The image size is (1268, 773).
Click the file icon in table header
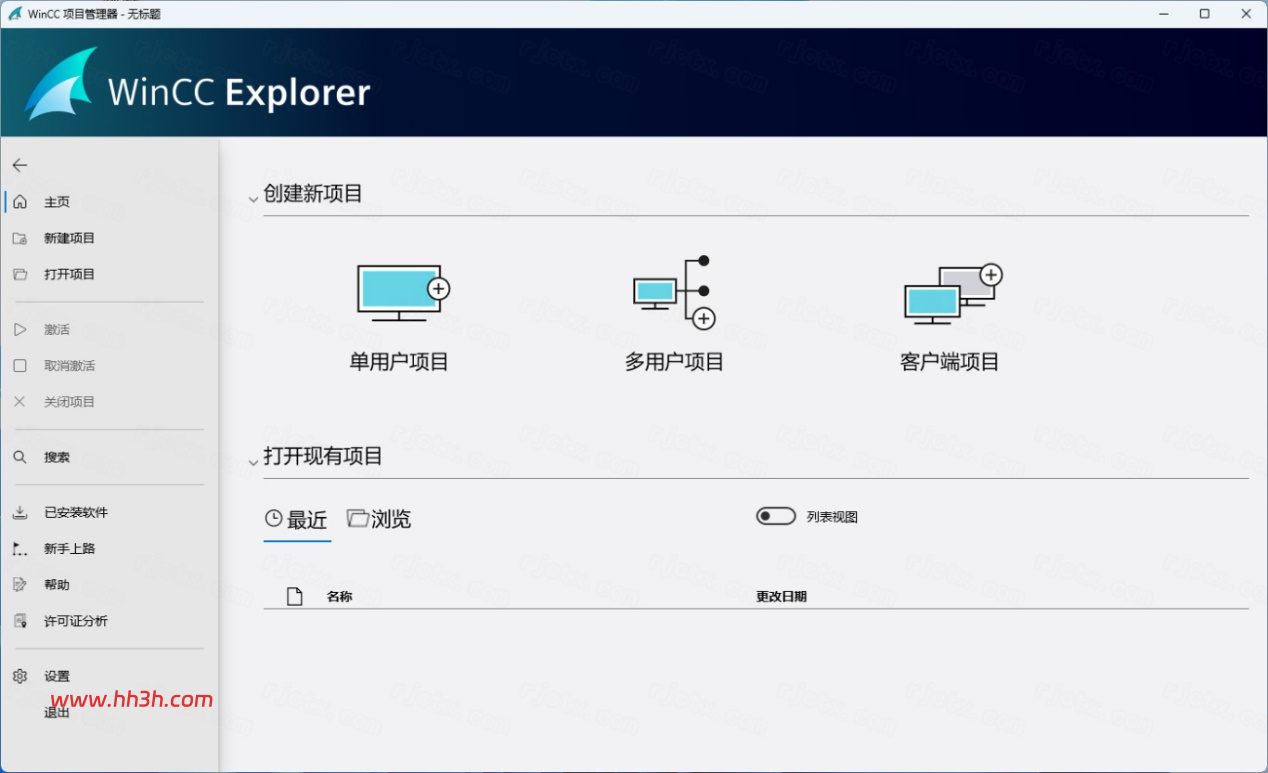pyautogui.click(x=294, y=596)
